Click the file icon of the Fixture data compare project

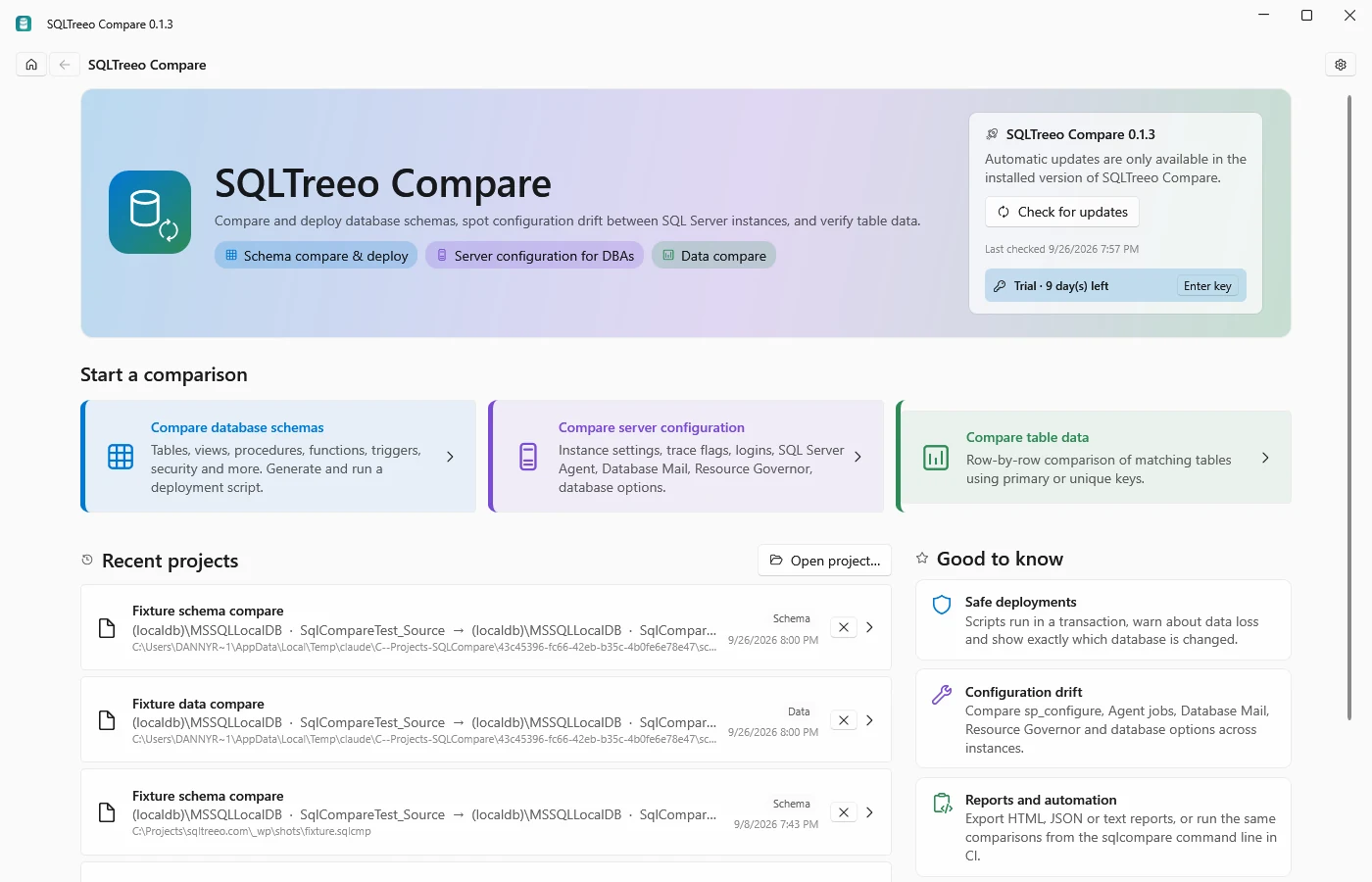click(108, 720)
